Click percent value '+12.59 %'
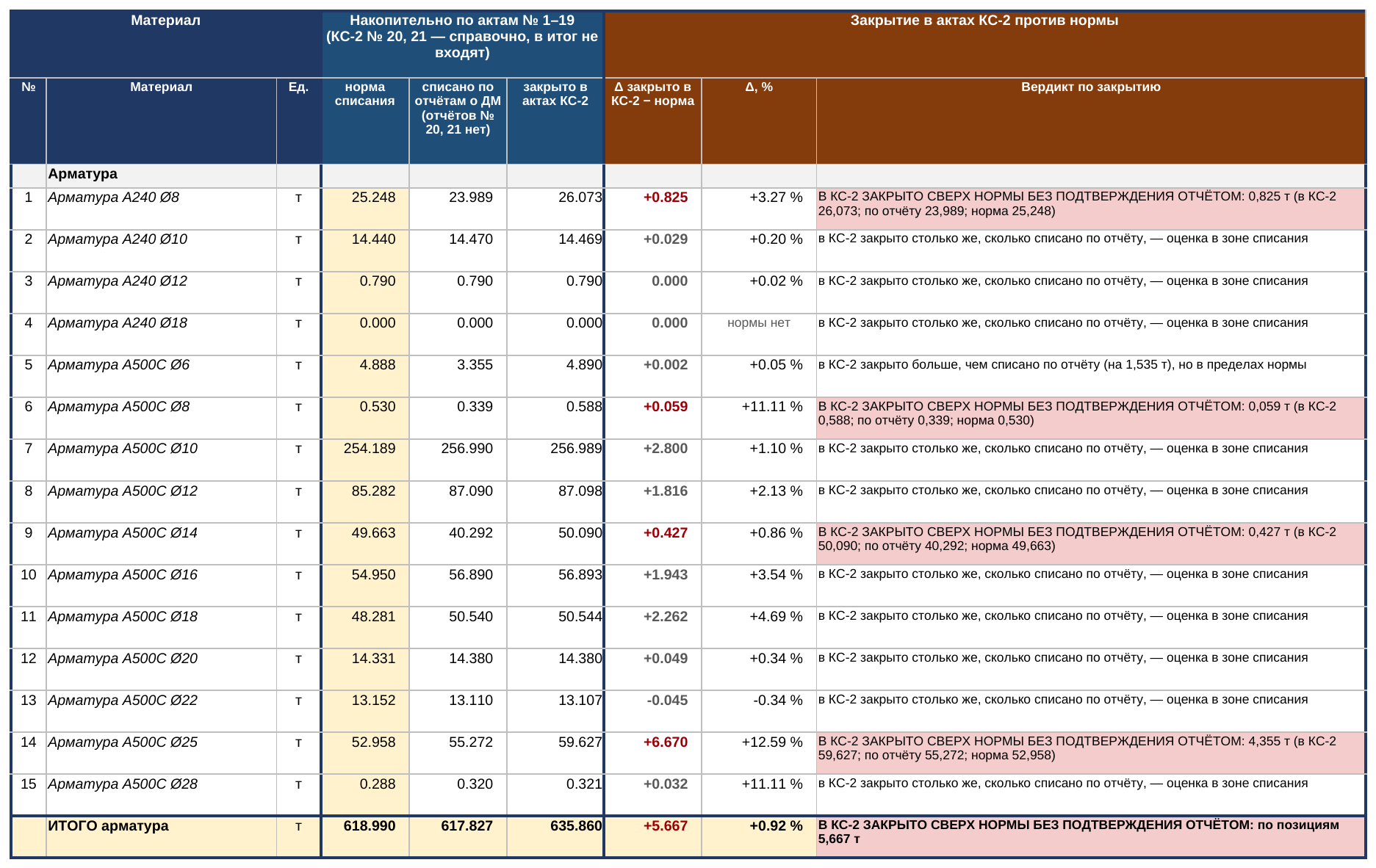The image size is (1376, 868). pyautogui.click(x=758, y=753)
